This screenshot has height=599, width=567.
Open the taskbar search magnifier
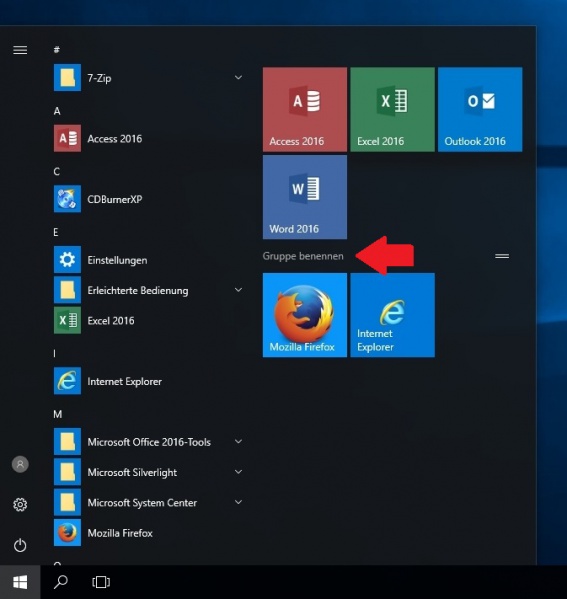coord(60,582)
